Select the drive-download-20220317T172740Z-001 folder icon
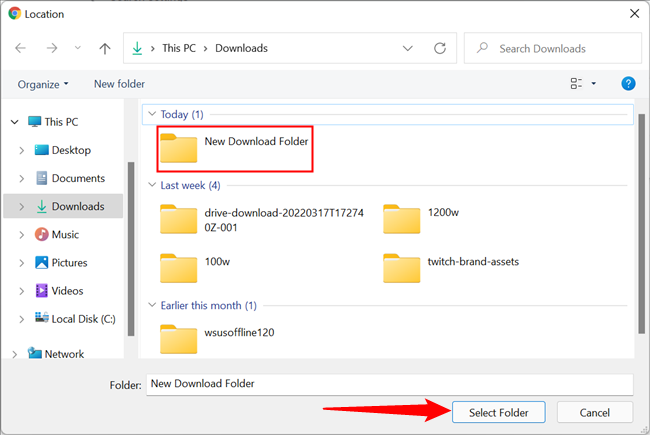The width and height of the screenshot is (650, 435). pyautogui.click(x=179, y=219)
